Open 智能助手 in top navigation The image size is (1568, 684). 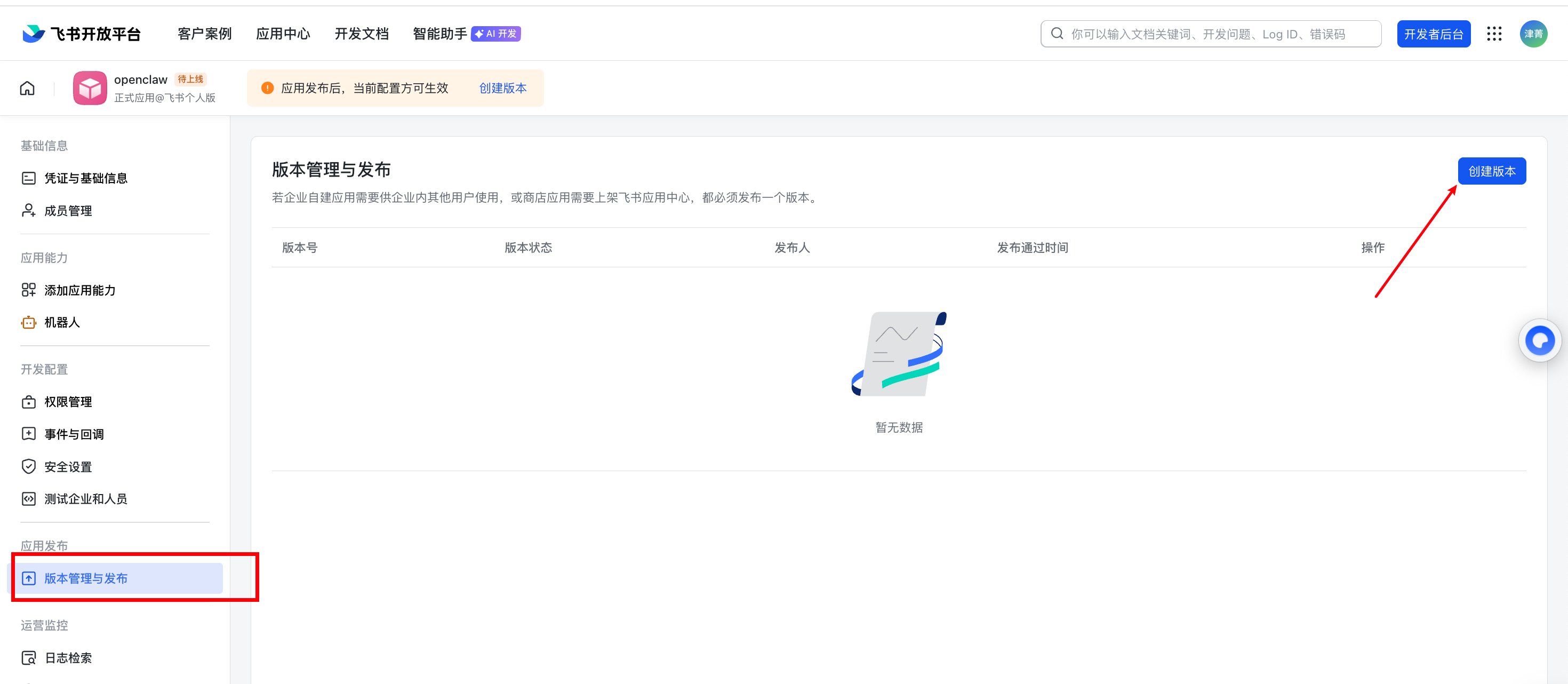440,34
